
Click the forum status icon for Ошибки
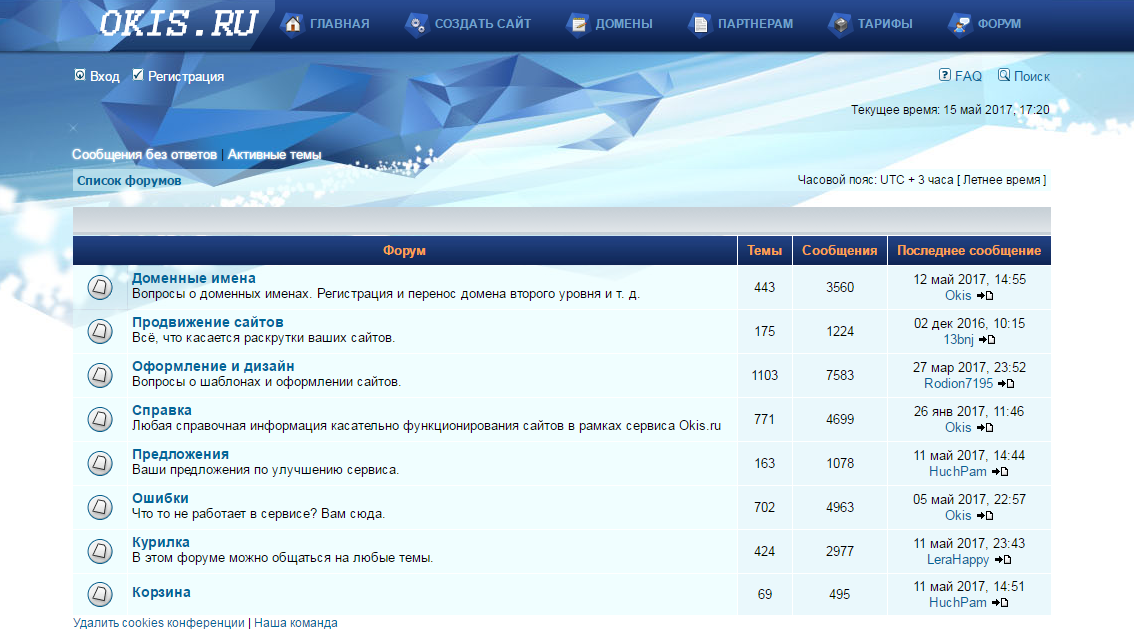pyautogui.click(x=100, y=507)
